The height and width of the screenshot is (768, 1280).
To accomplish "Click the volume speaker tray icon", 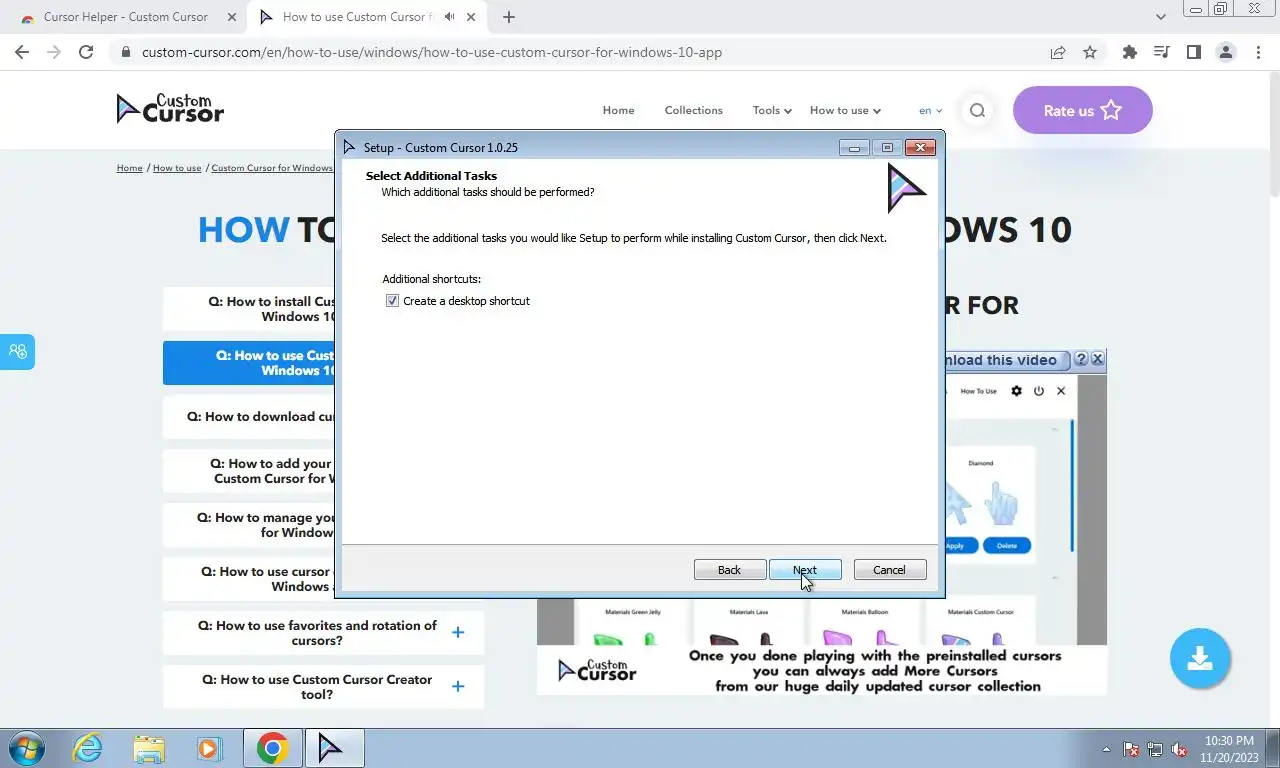I will point(1179,749).
